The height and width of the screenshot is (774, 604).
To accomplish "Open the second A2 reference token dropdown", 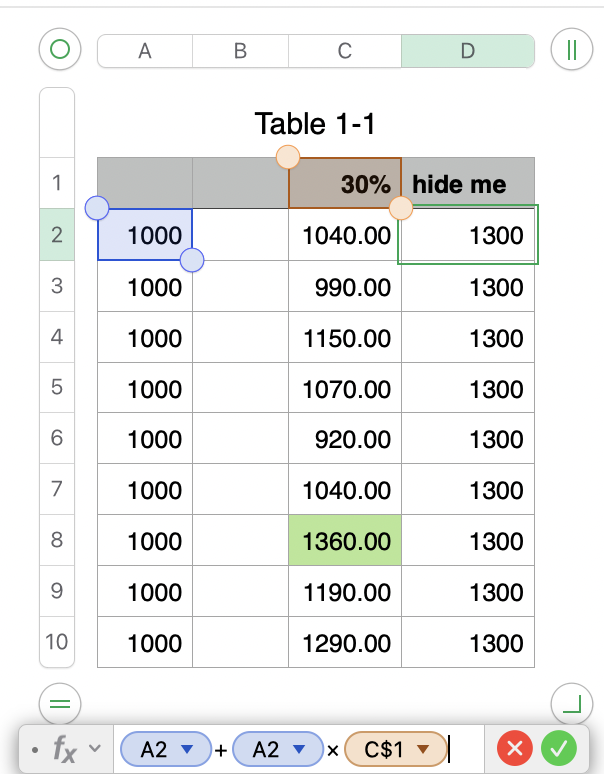I will click(x=299, y=749).
